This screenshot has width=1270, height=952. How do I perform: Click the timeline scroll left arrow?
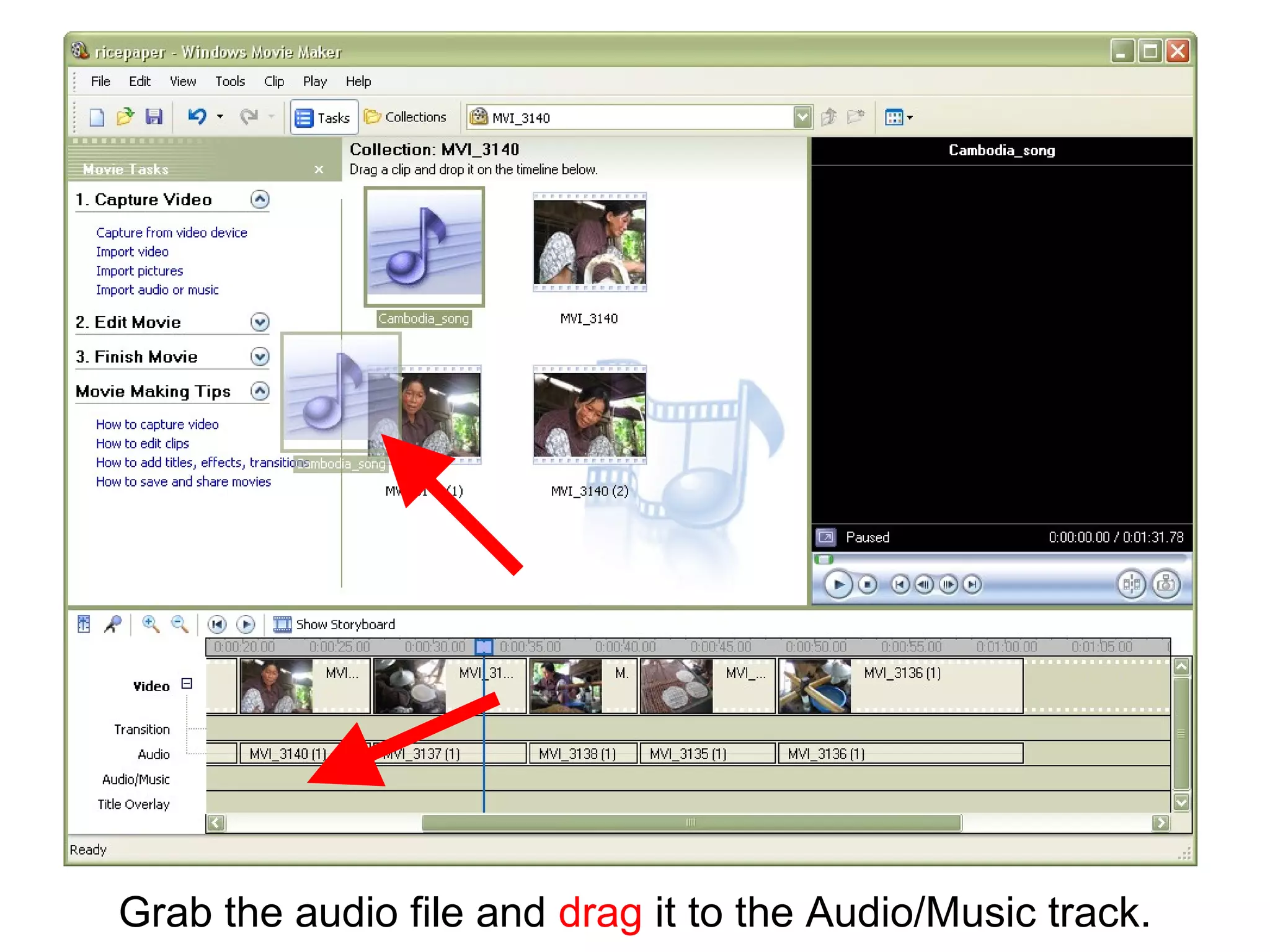pos(216,822)
